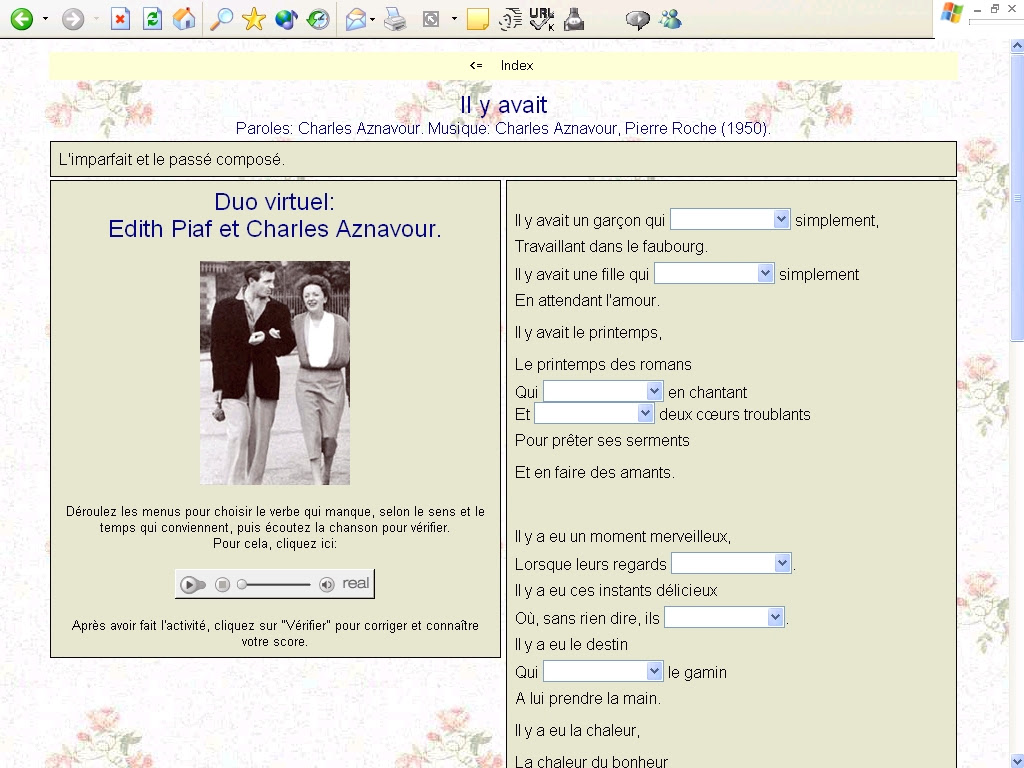Screen dimensions: 1024x768
Task: Click the line 'Pour prêter ses serments'
Action: pyautogui.click(x=602, y=441)
